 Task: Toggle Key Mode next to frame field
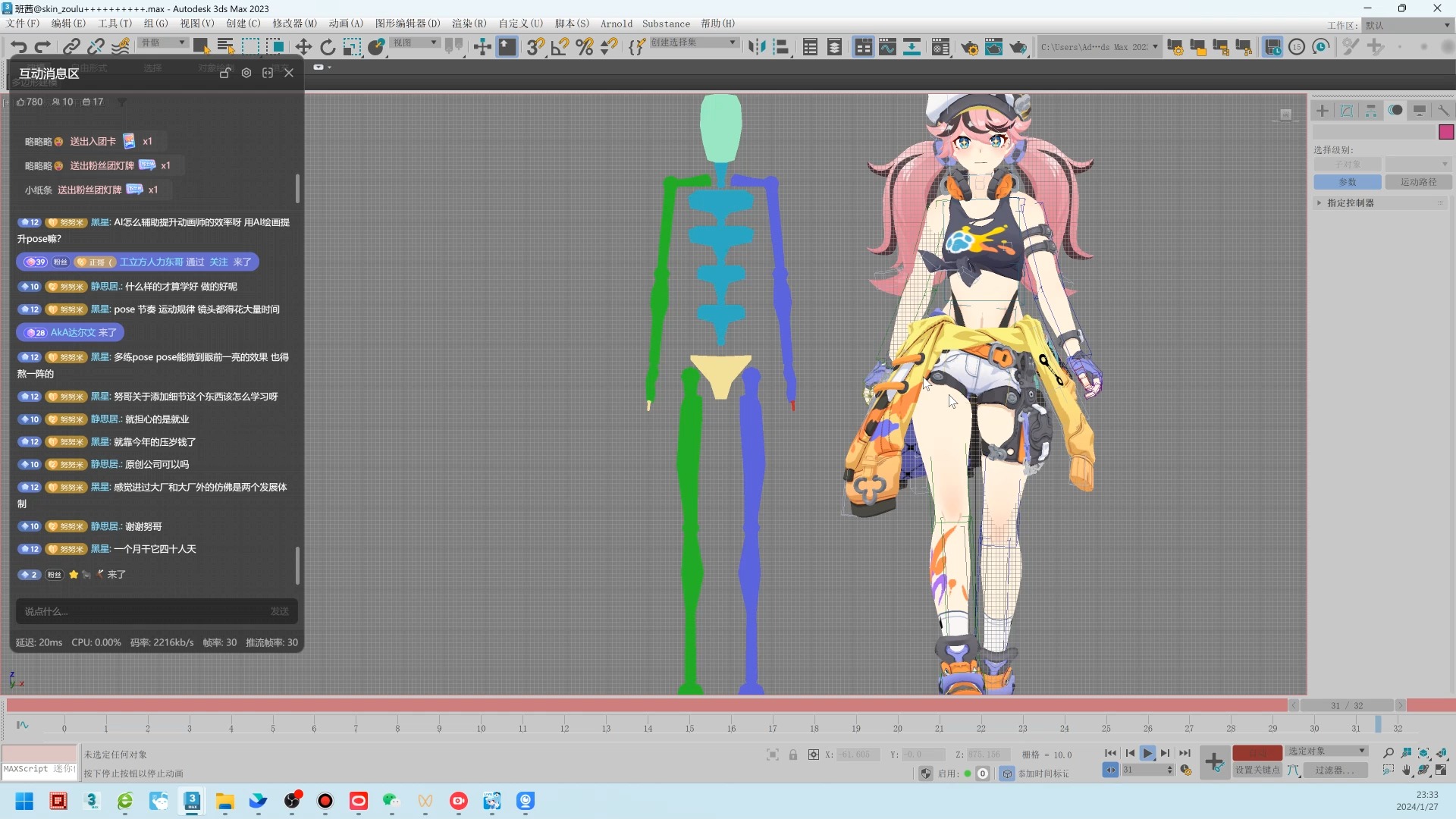[x=1110, y=770]
